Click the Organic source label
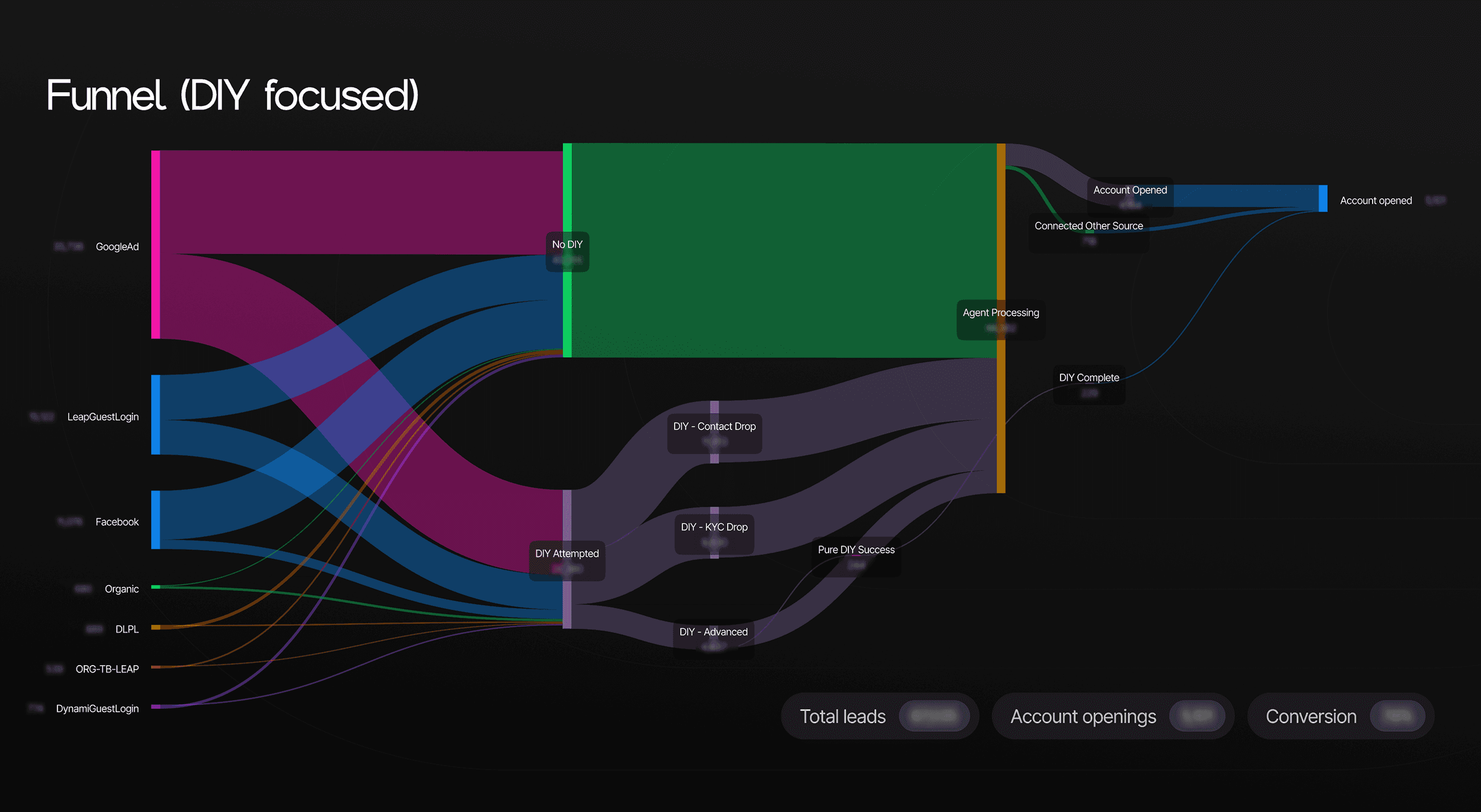 [121, 589]
